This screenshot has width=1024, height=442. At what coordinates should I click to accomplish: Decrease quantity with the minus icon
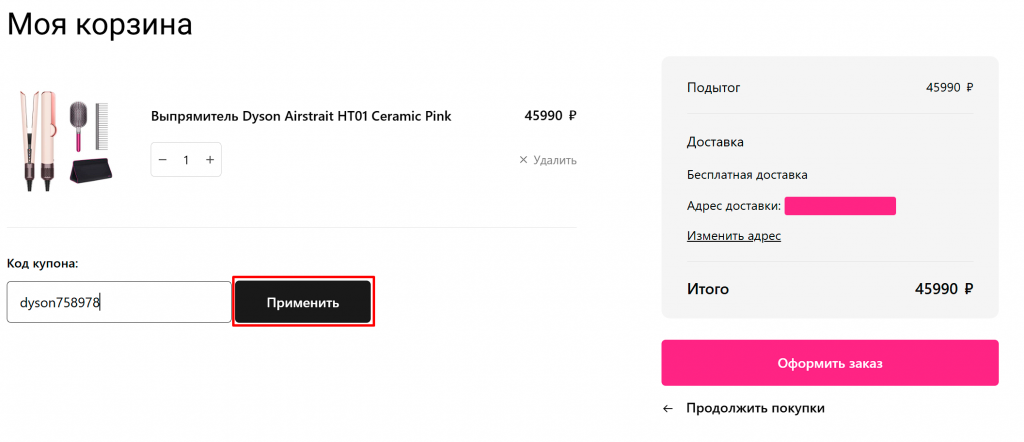(163, 160)
